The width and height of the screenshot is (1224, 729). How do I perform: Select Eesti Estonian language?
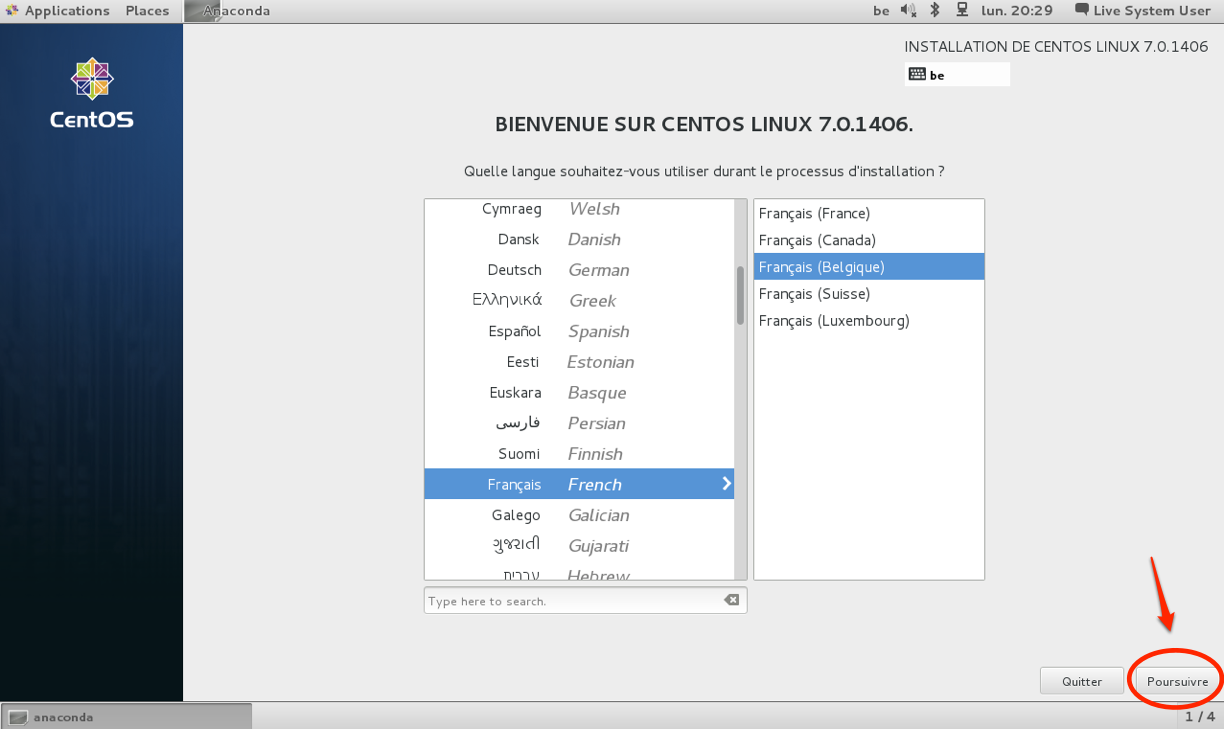pyautogui.click(x=579, y=362)
